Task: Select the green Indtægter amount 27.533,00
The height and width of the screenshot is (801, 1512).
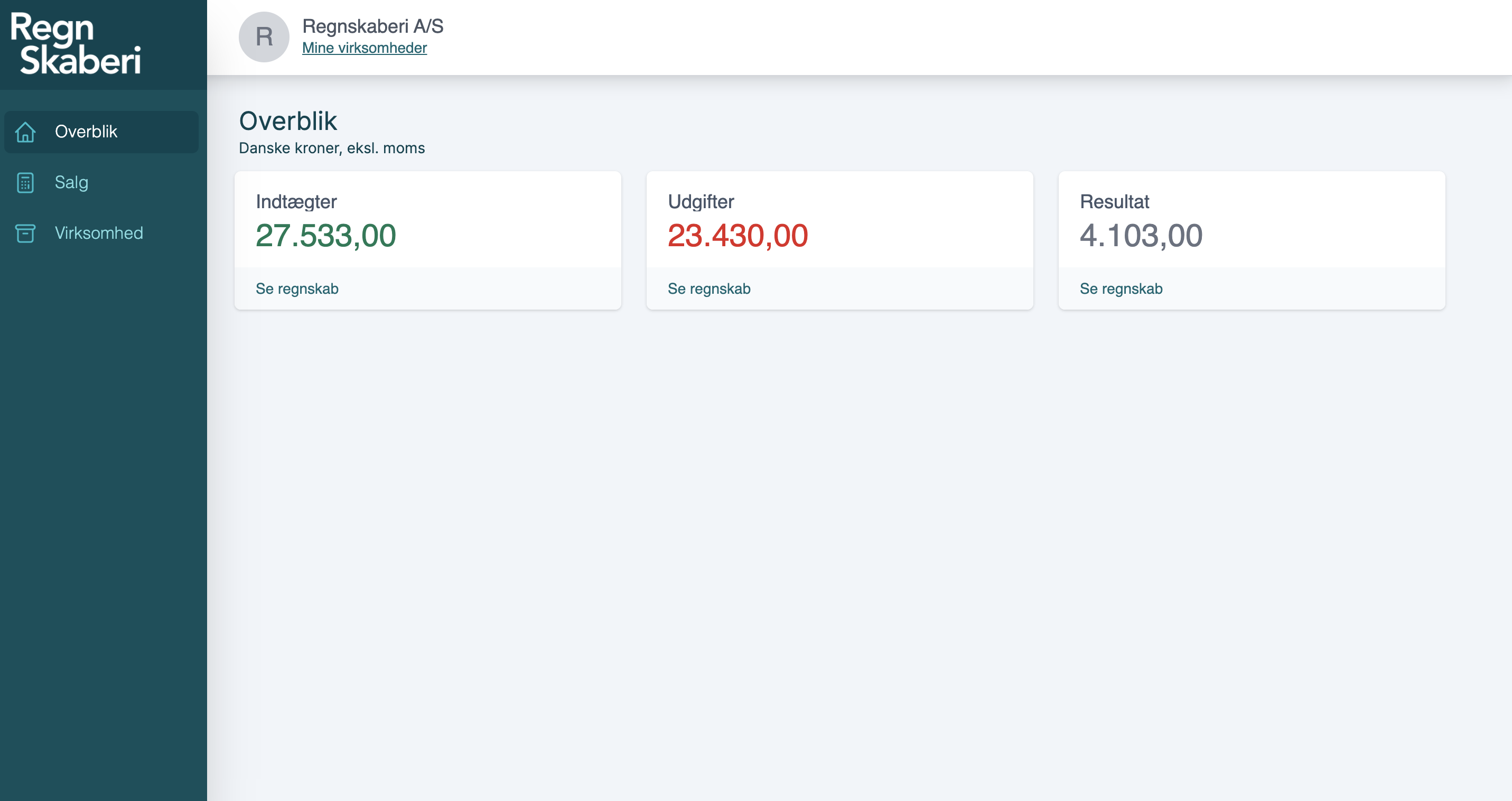Action: coord(326,236)
